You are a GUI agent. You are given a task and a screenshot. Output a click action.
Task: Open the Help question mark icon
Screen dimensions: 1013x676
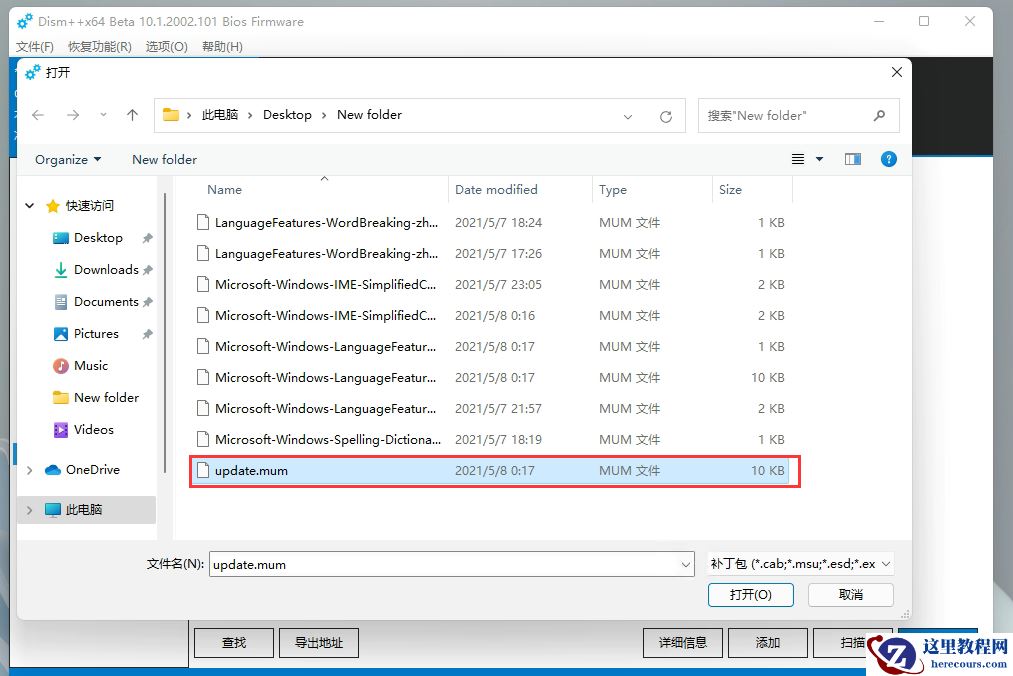(x=888, y=158)
